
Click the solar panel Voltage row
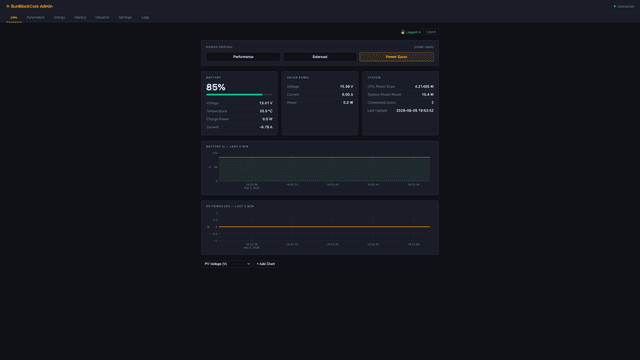click(320, 87)
